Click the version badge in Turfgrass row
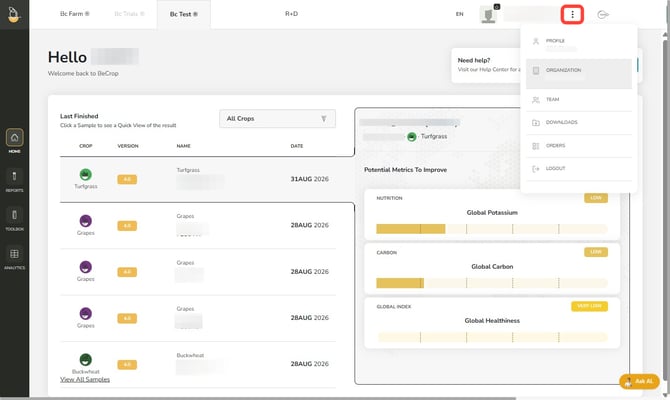The width and height of the screenshot is (670, 400). coord(127,179)
